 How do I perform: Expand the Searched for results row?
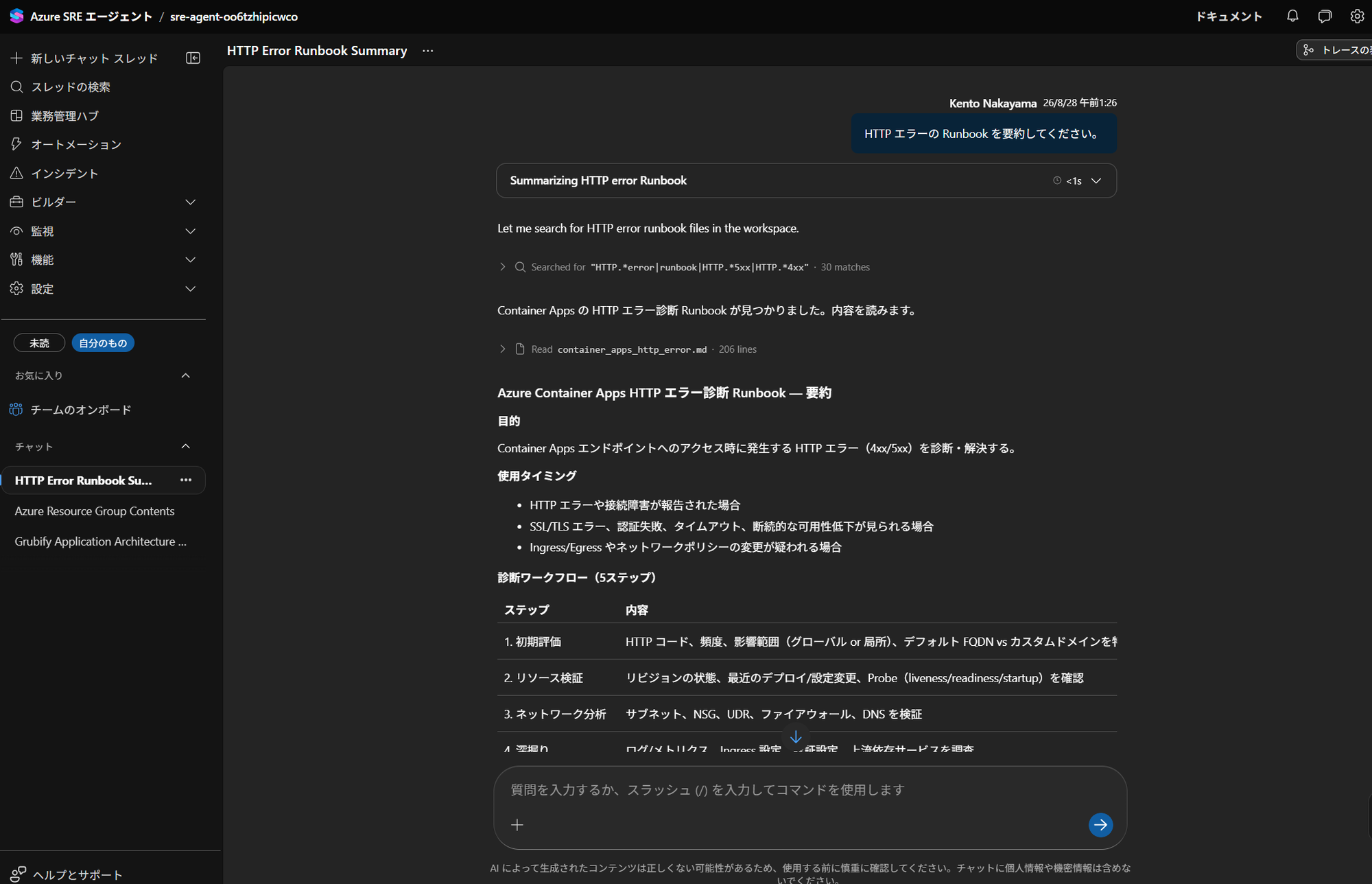[502, 267]
